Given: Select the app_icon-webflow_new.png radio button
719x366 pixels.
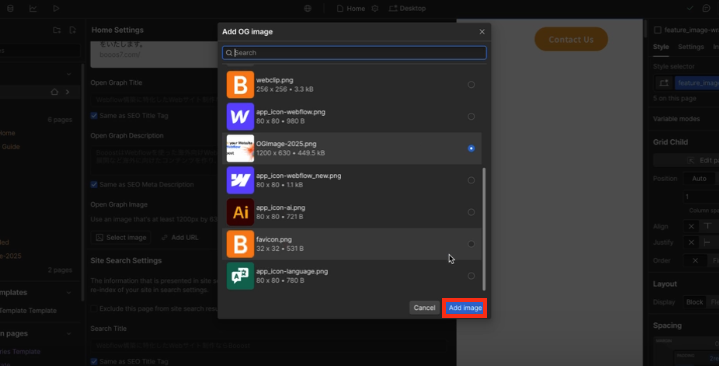Looking at the screenshot, I should [471, 180].
